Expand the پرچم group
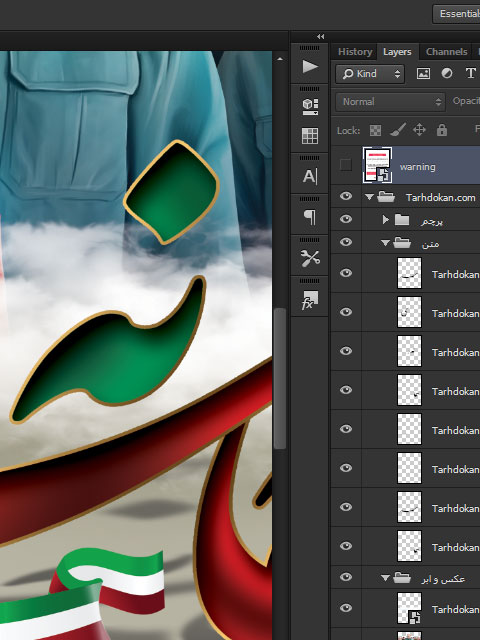This screenshot has height=640, width=480. click(x=386, y=220)
